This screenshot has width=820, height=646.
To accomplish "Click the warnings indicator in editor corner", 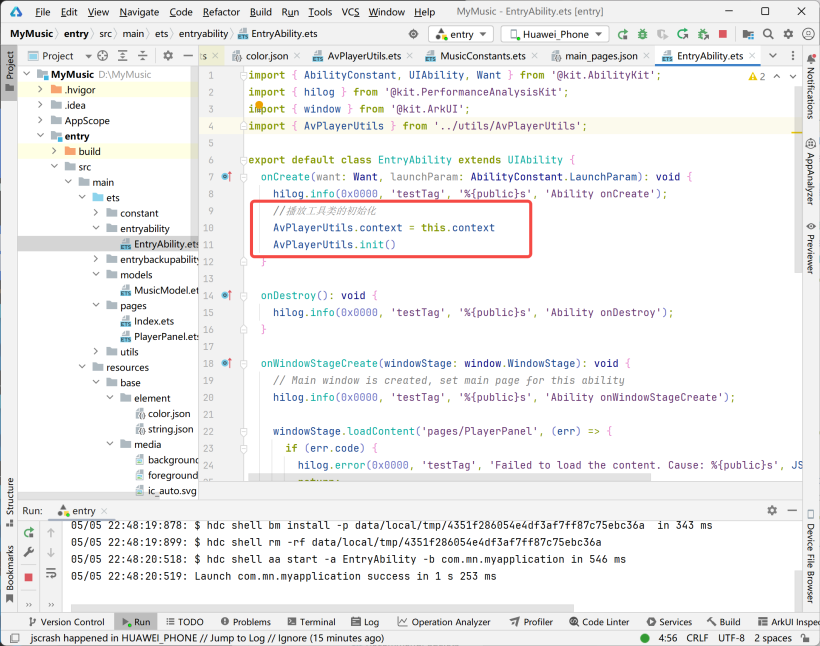I will pyautogui.click(x=757, y=76).
